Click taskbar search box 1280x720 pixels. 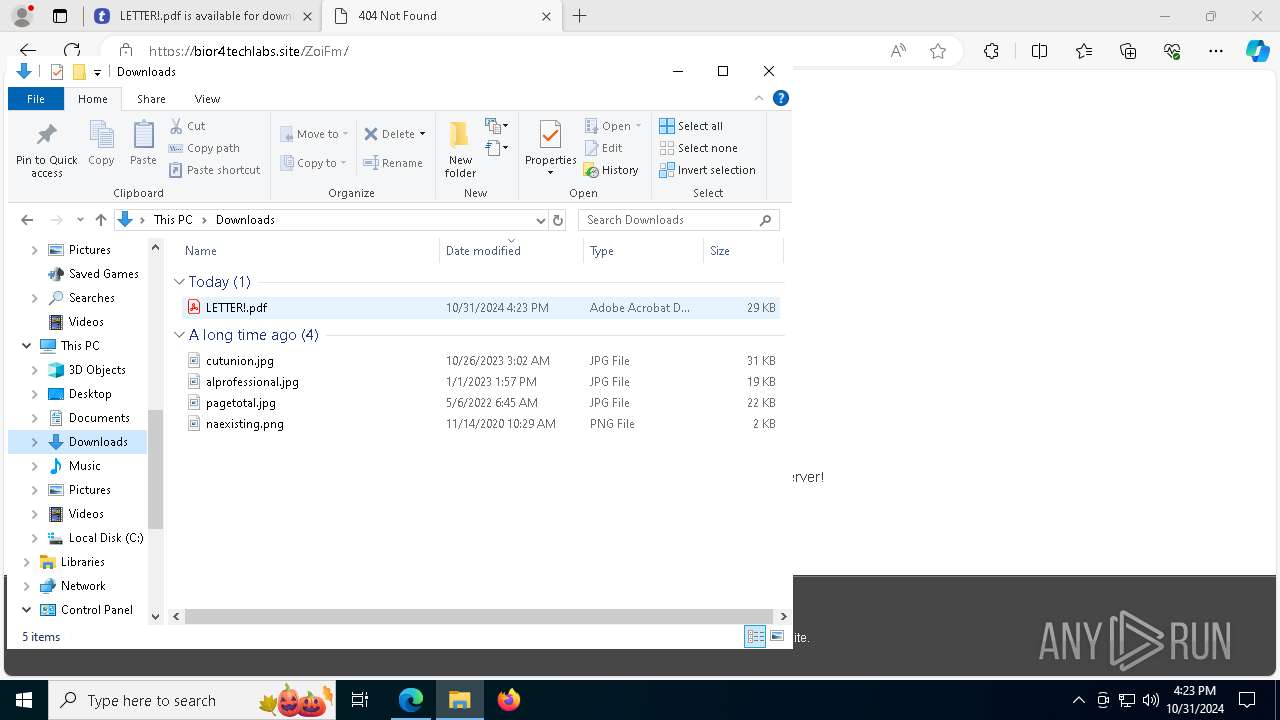point(192,700)
